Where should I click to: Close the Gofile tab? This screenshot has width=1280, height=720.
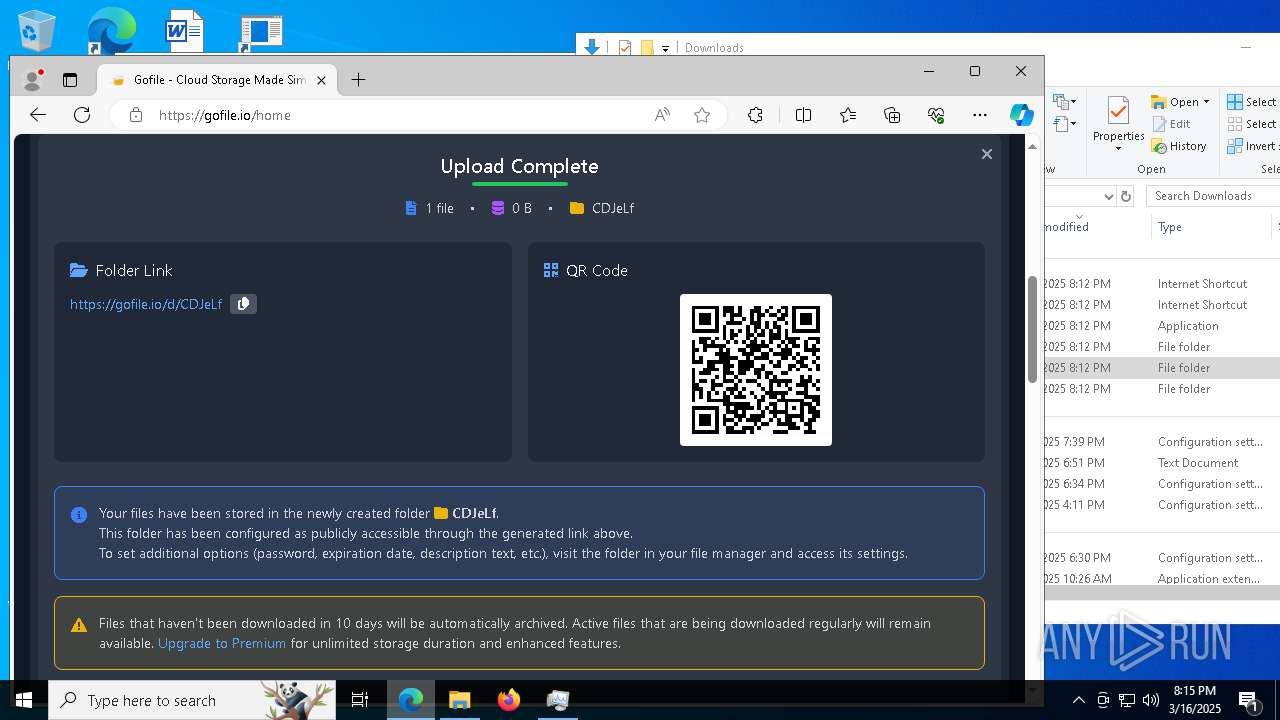click(x=322, y=80)
